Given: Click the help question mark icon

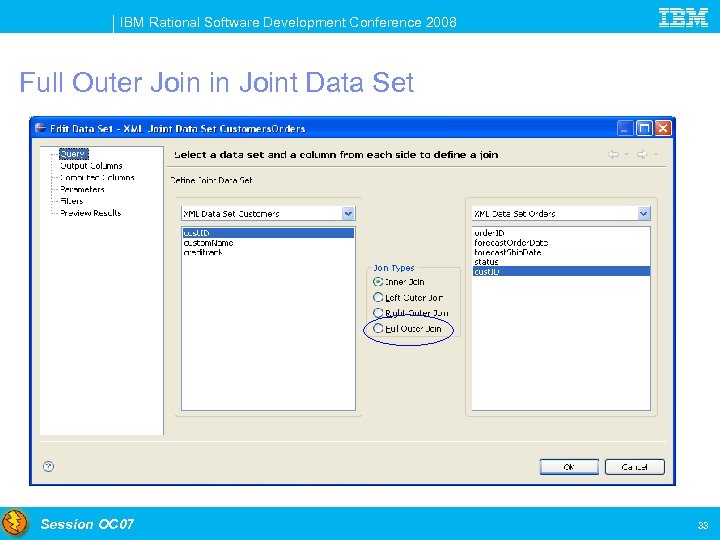Looking at the screenshot, I should point(48,467).
